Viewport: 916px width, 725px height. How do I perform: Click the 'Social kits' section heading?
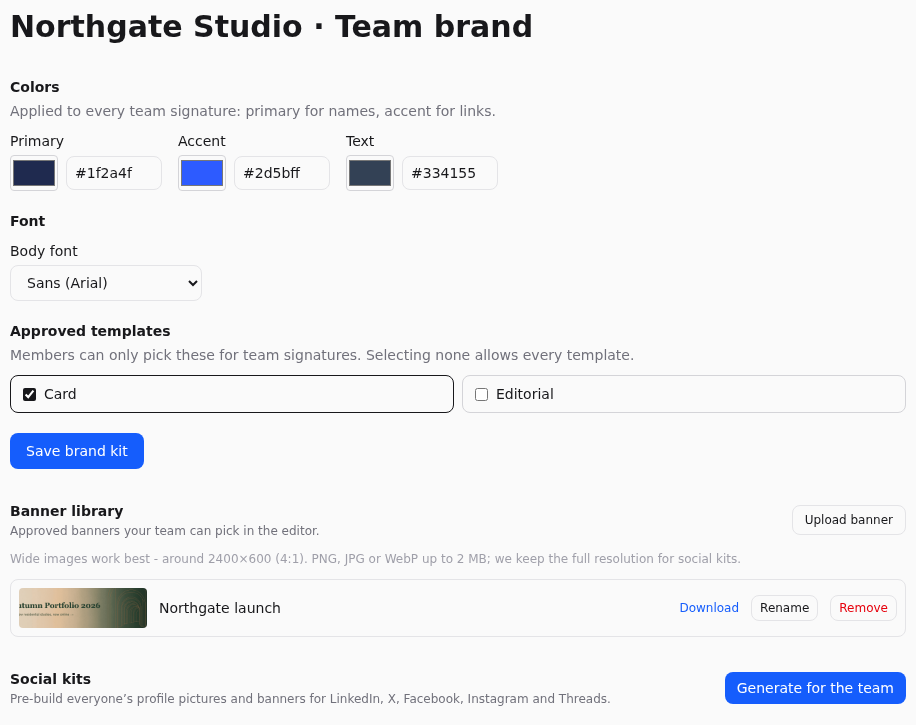[51, 679]
